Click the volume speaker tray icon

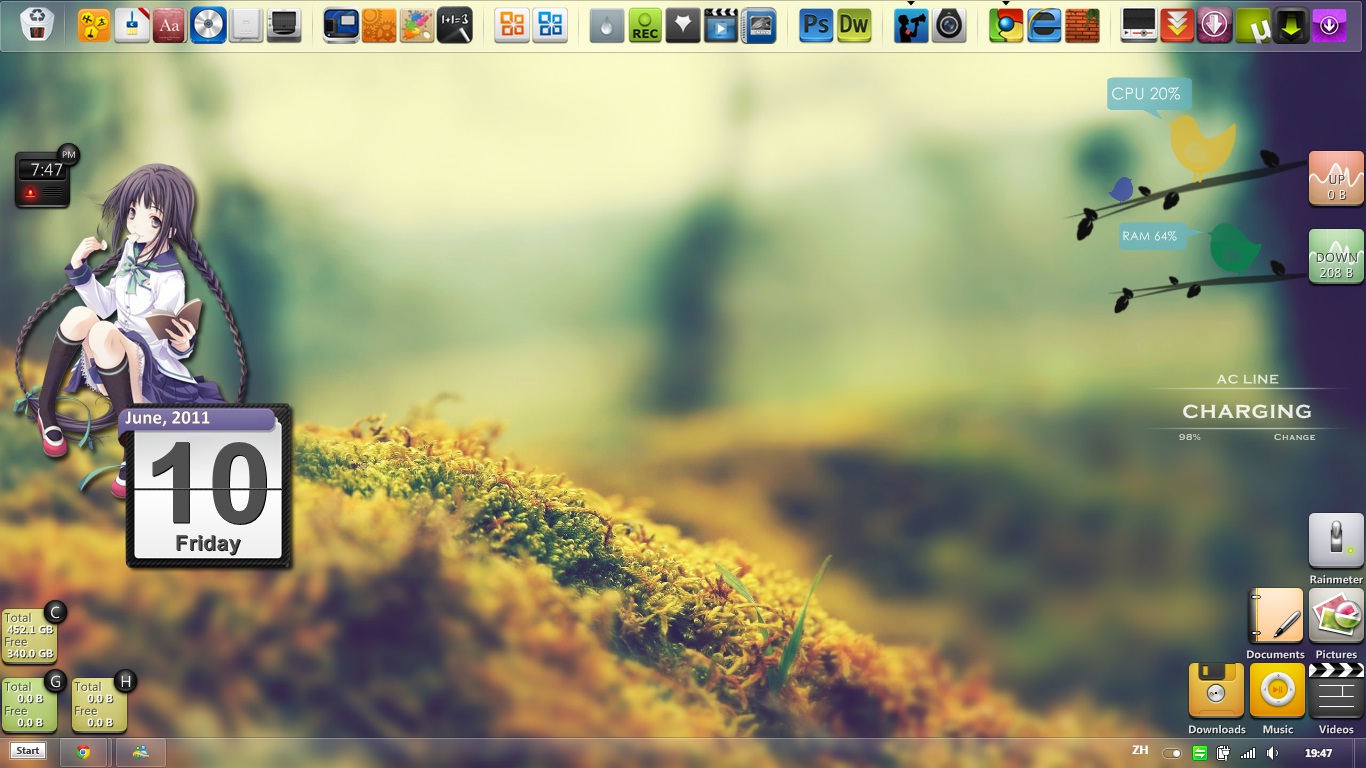click(1272, 753)
